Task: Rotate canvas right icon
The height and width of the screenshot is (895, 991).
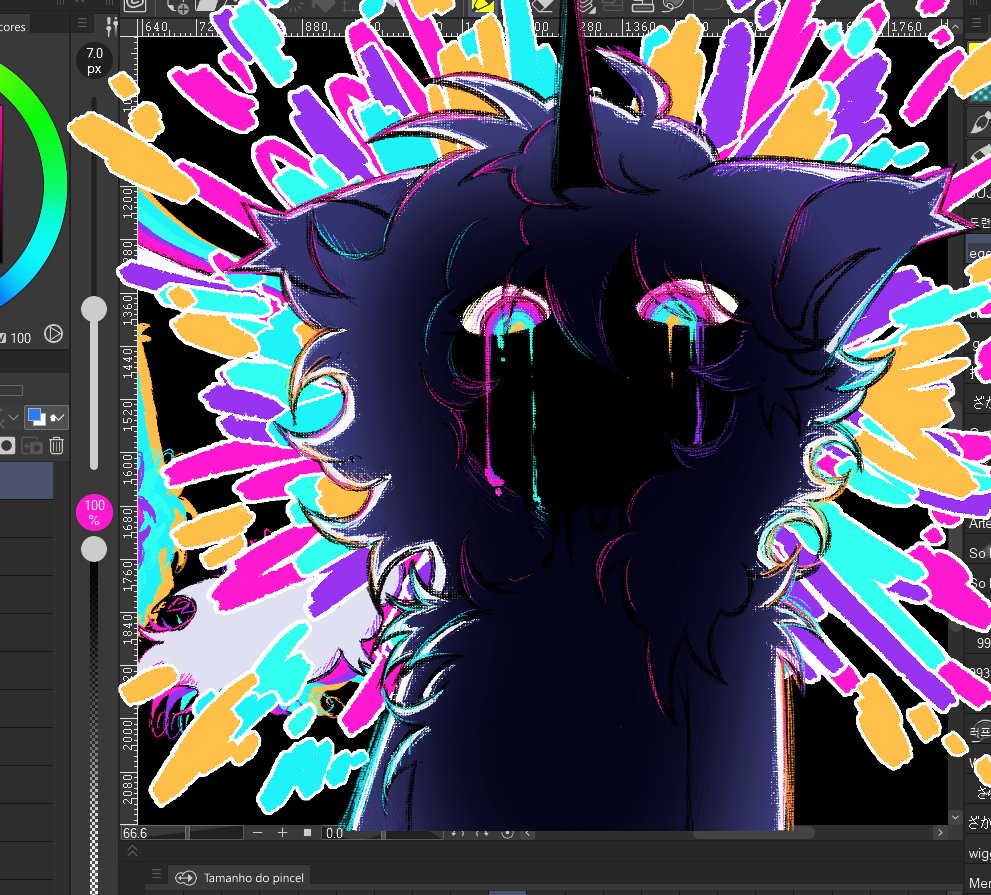Action: click(482, 833)
